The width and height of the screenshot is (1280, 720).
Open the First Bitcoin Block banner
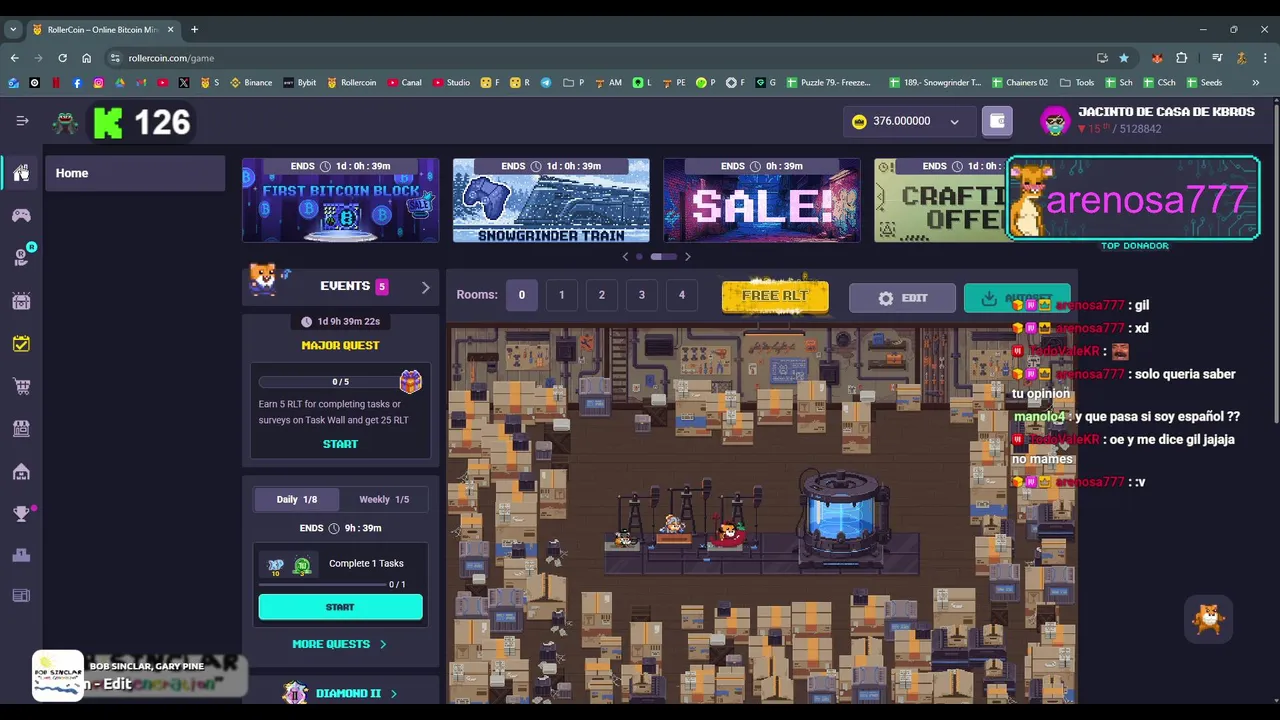click(x=340, y=200)
